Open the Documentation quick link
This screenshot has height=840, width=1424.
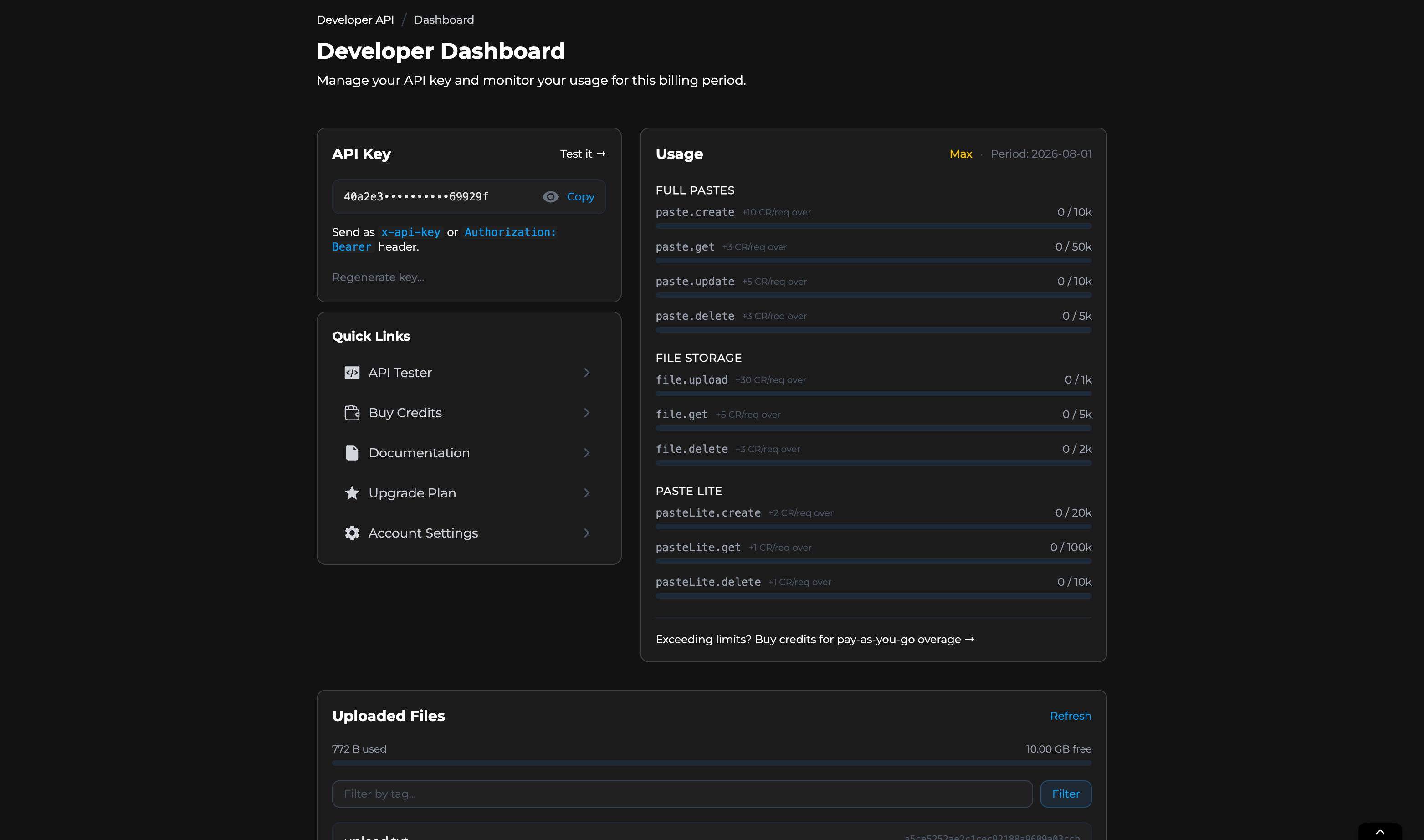point(469,453)
